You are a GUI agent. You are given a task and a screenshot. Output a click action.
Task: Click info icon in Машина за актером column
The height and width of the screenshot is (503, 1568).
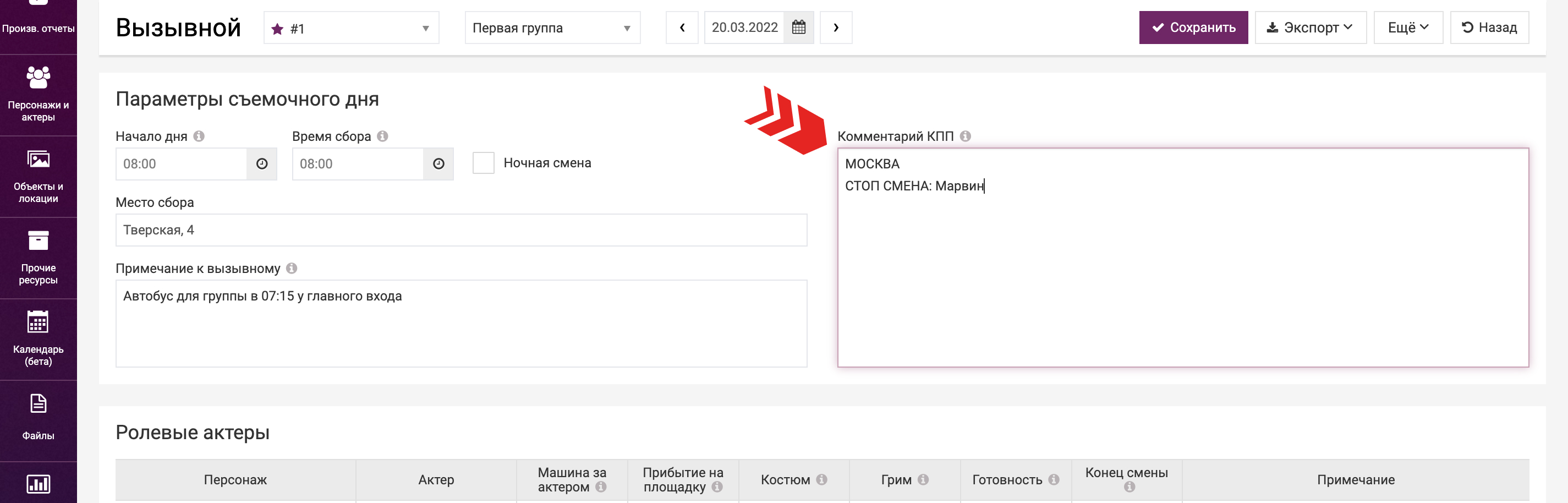[x=601, y=487]
